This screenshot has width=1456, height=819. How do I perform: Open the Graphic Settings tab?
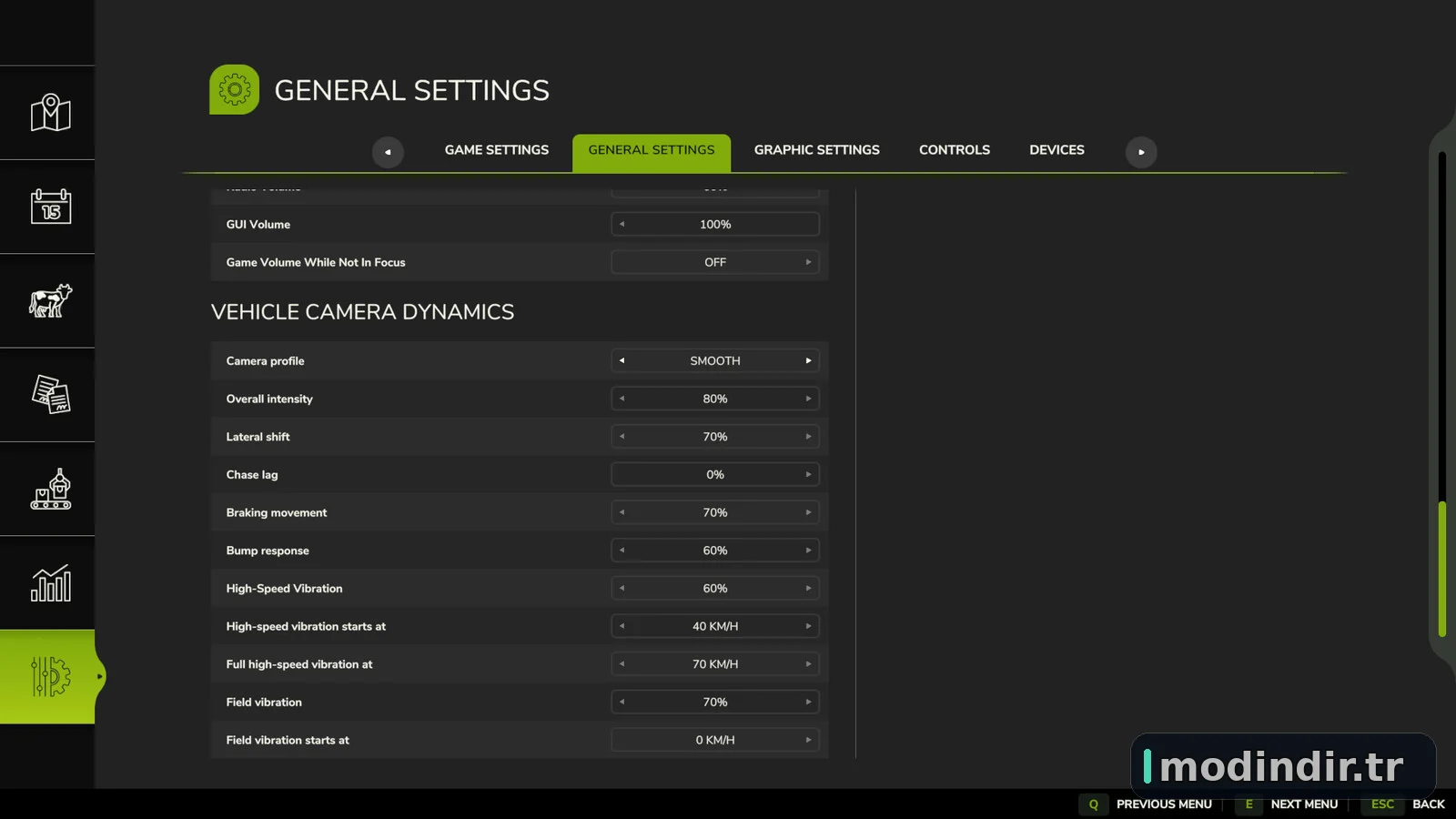tap(817, 150)
